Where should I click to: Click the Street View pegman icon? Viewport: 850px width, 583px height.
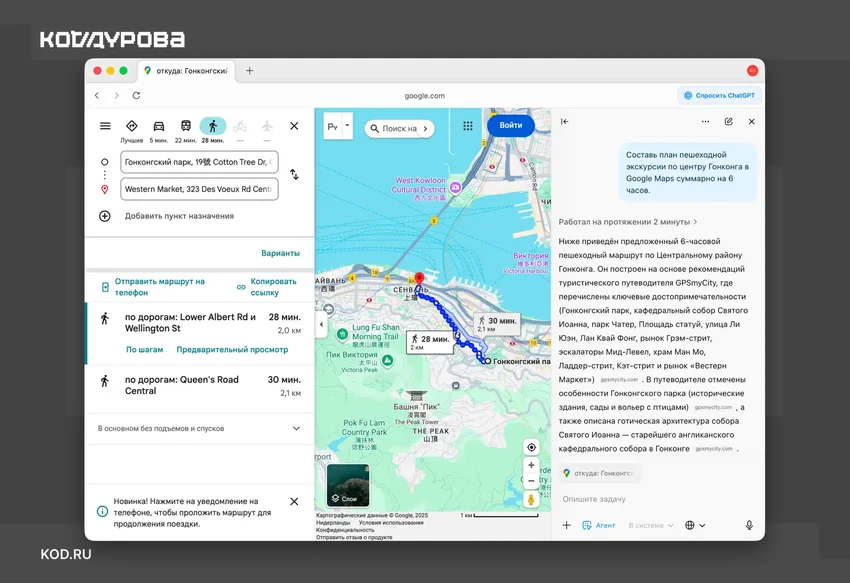click(x=531, y=499)
